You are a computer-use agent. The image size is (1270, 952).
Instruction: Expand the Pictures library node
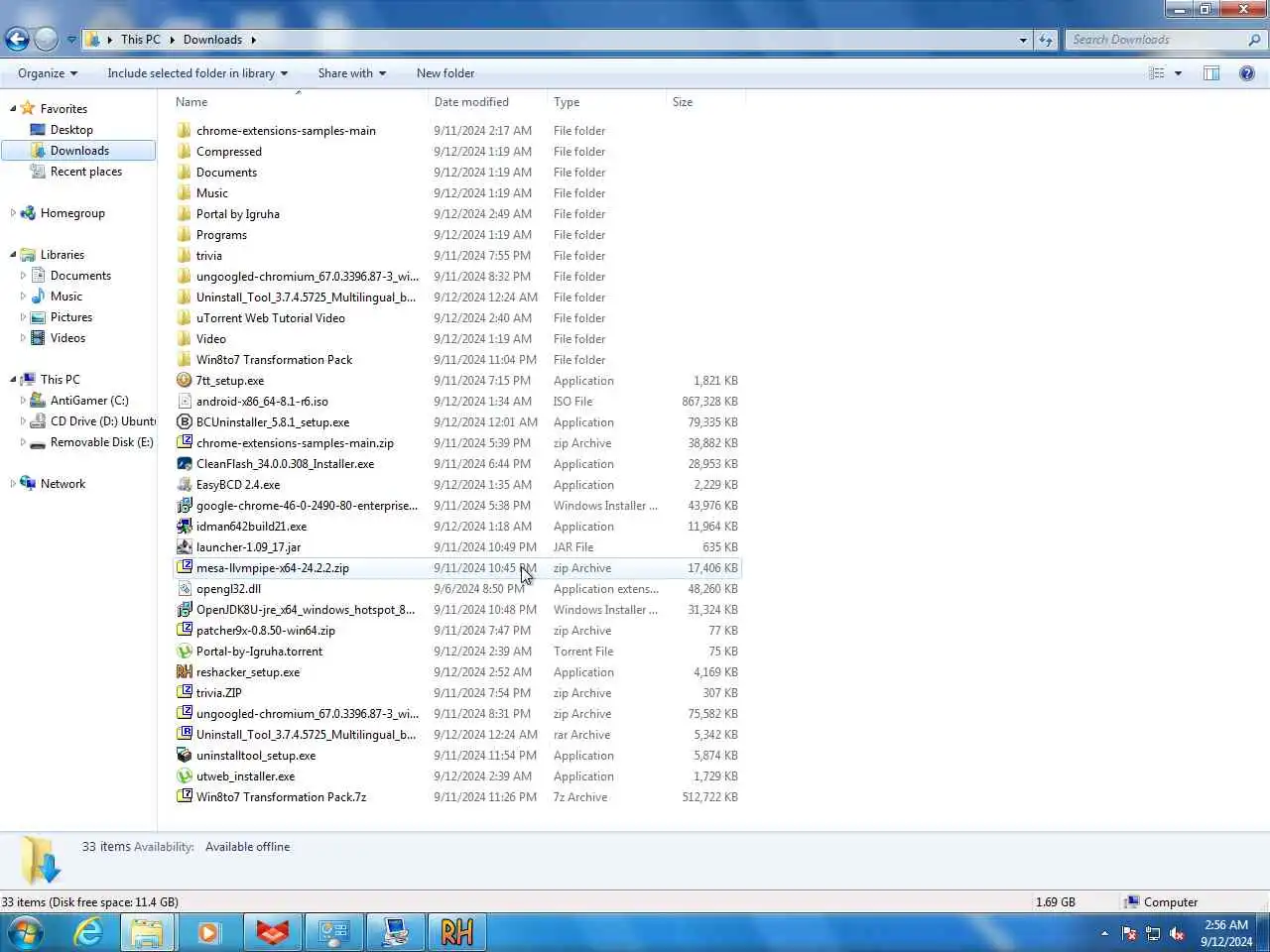[x=23, y=317]
